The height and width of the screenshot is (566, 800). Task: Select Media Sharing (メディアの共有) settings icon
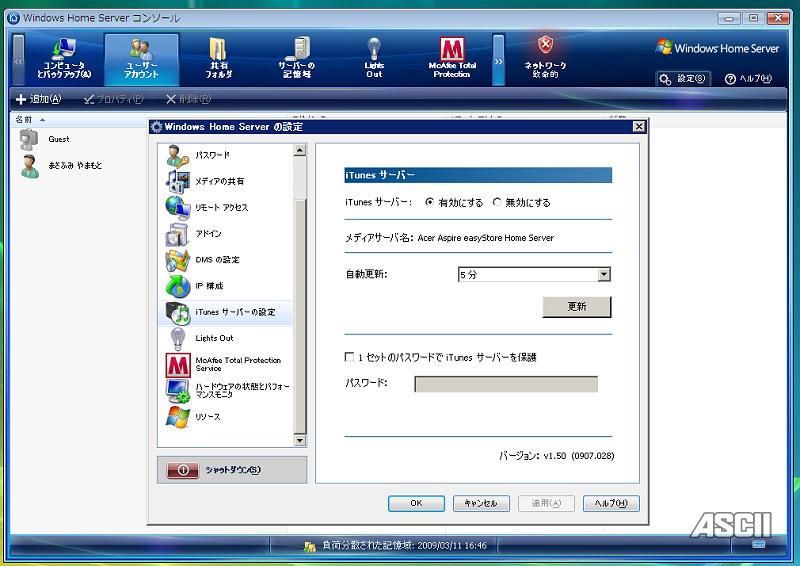coord(177,182)
